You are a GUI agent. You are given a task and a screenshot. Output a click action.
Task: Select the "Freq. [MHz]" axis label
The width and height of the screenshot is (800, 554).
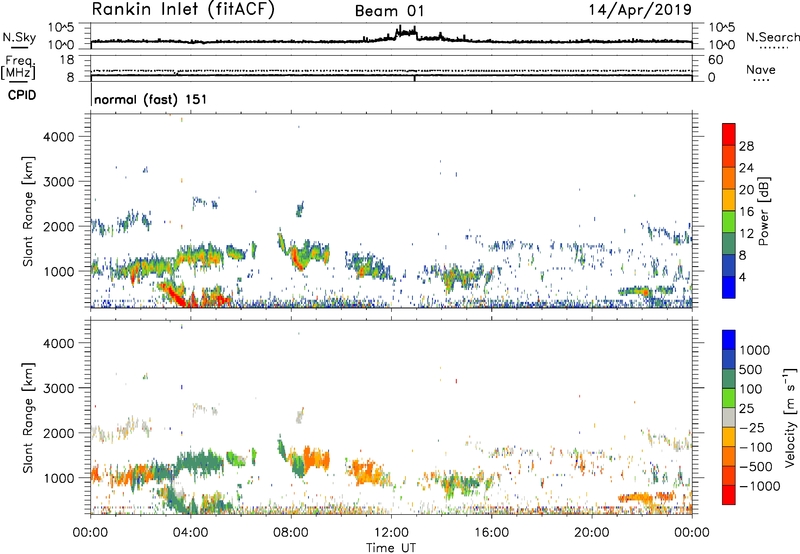point(19,68)
